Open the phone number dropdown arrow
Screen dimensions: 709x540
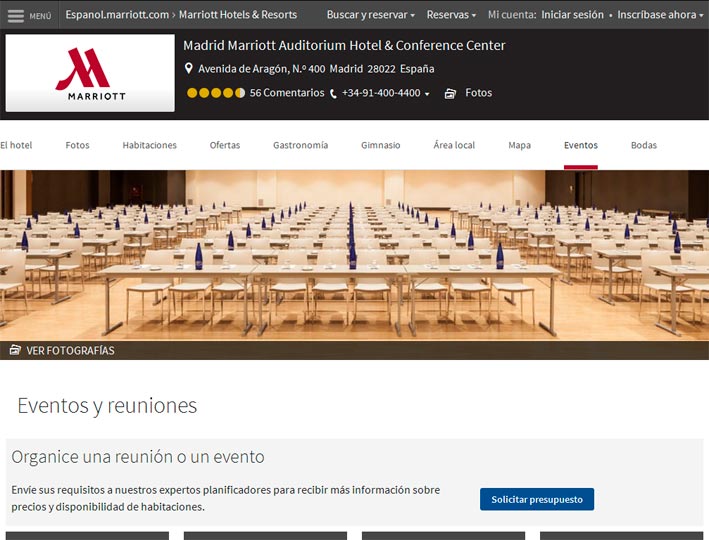[427, 94]
